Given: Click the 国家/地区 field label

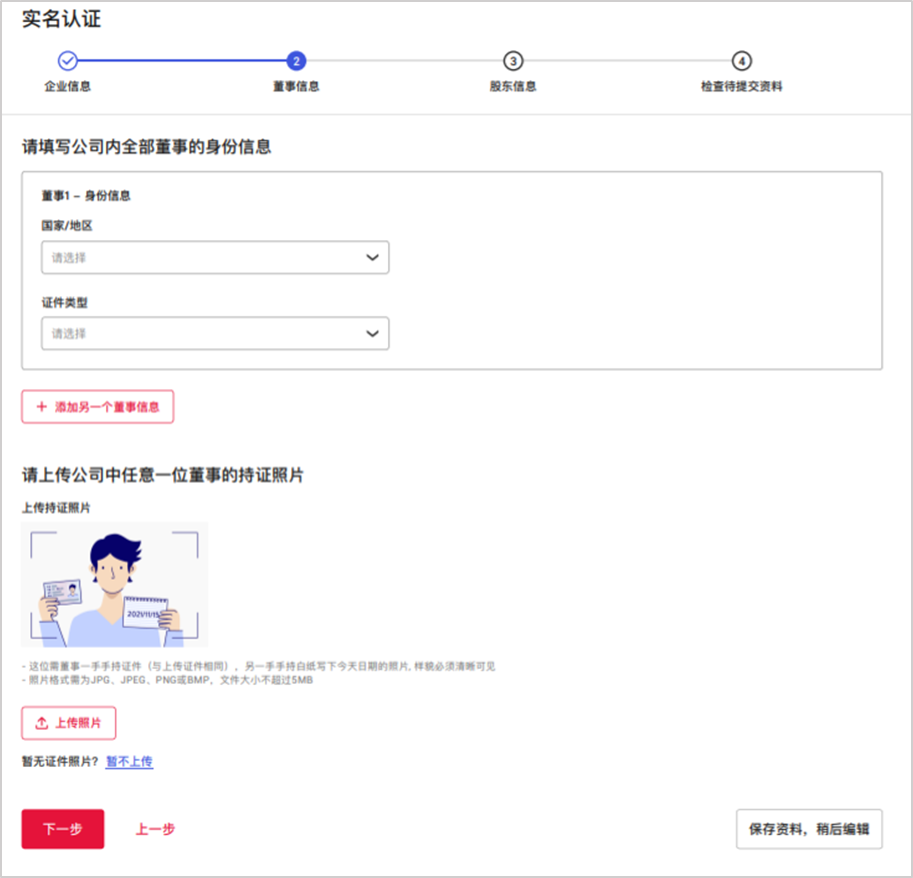Looking at the screenshot, I should click(x=67, y=226).
